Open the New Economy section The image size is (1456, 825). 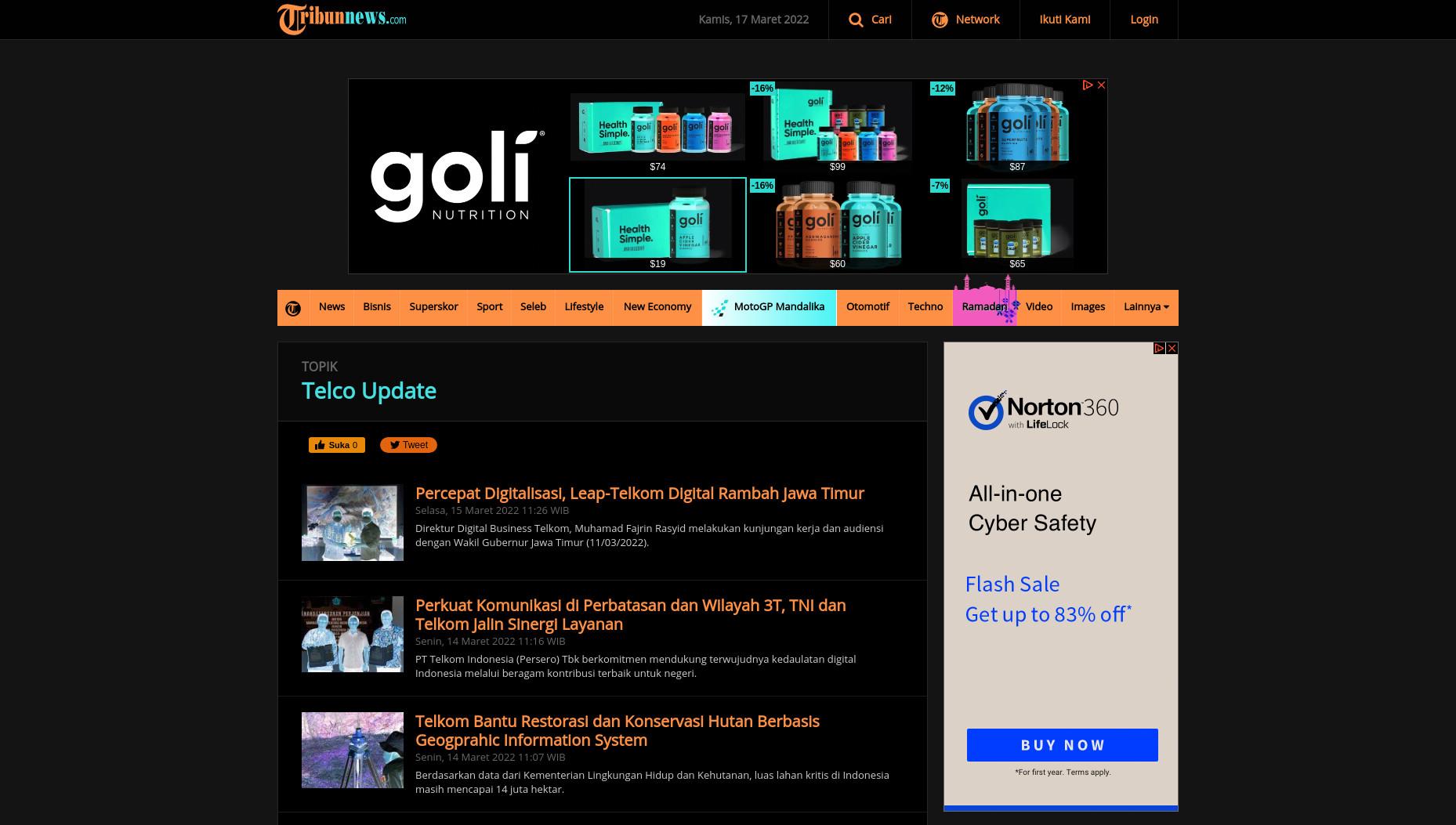pyautogui.click(x=657, y=307)
